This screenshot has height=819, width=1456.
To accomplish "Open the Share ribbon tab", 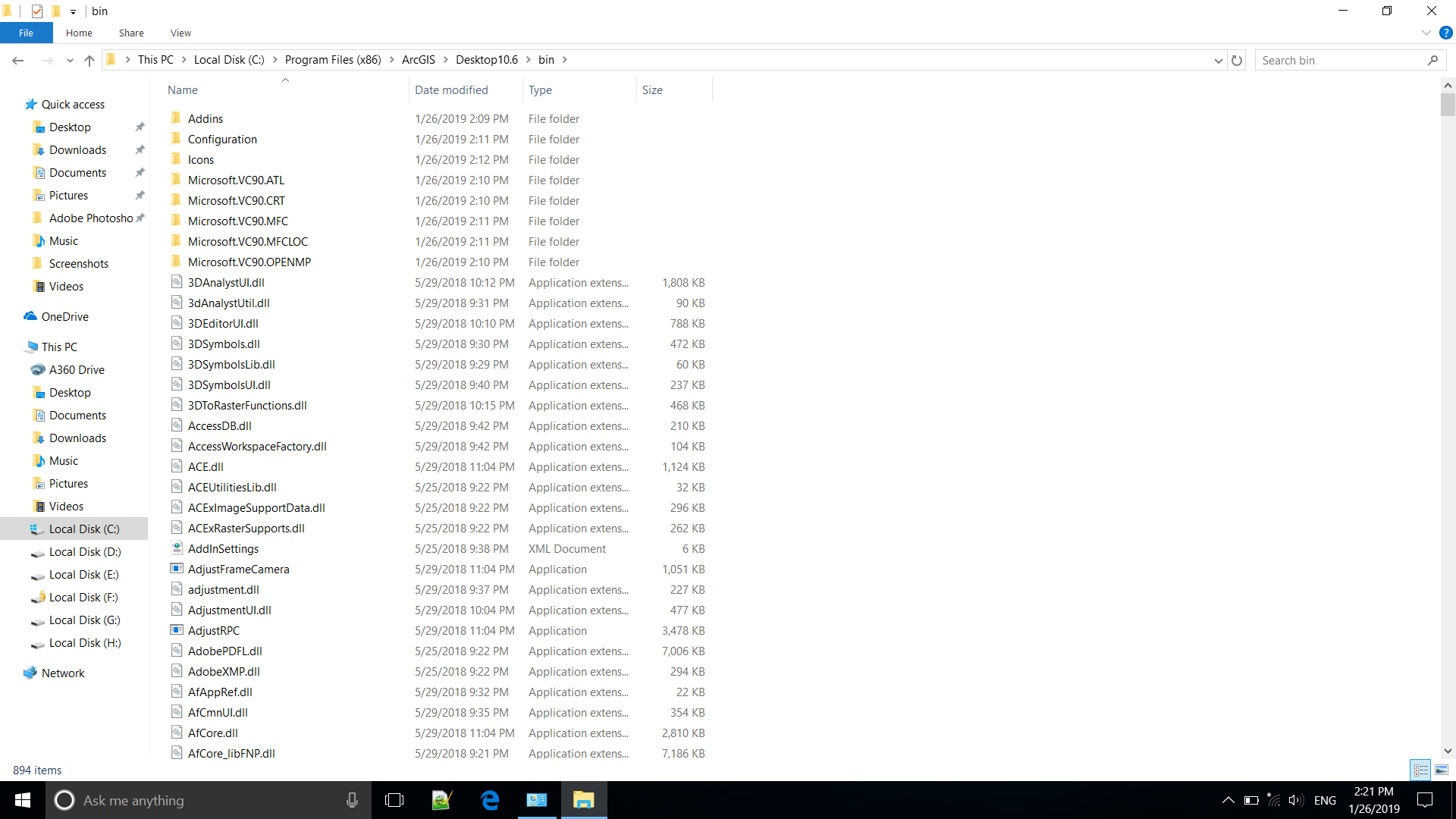I will pos(131,33).
